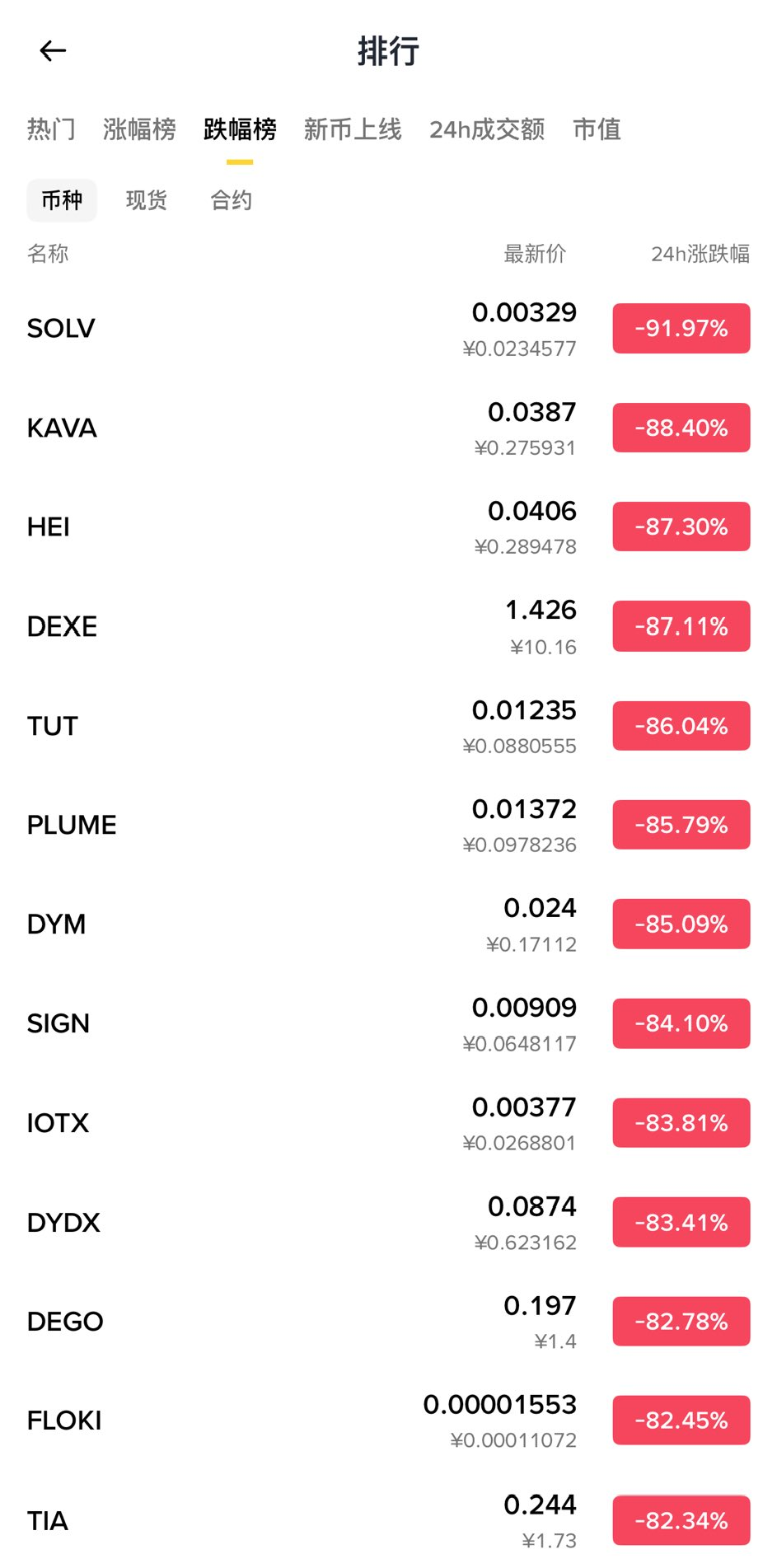The width and height of the screenshot is (777, 1568).
Task: Sort by 名称 column header
Action: tap(48, 254)
